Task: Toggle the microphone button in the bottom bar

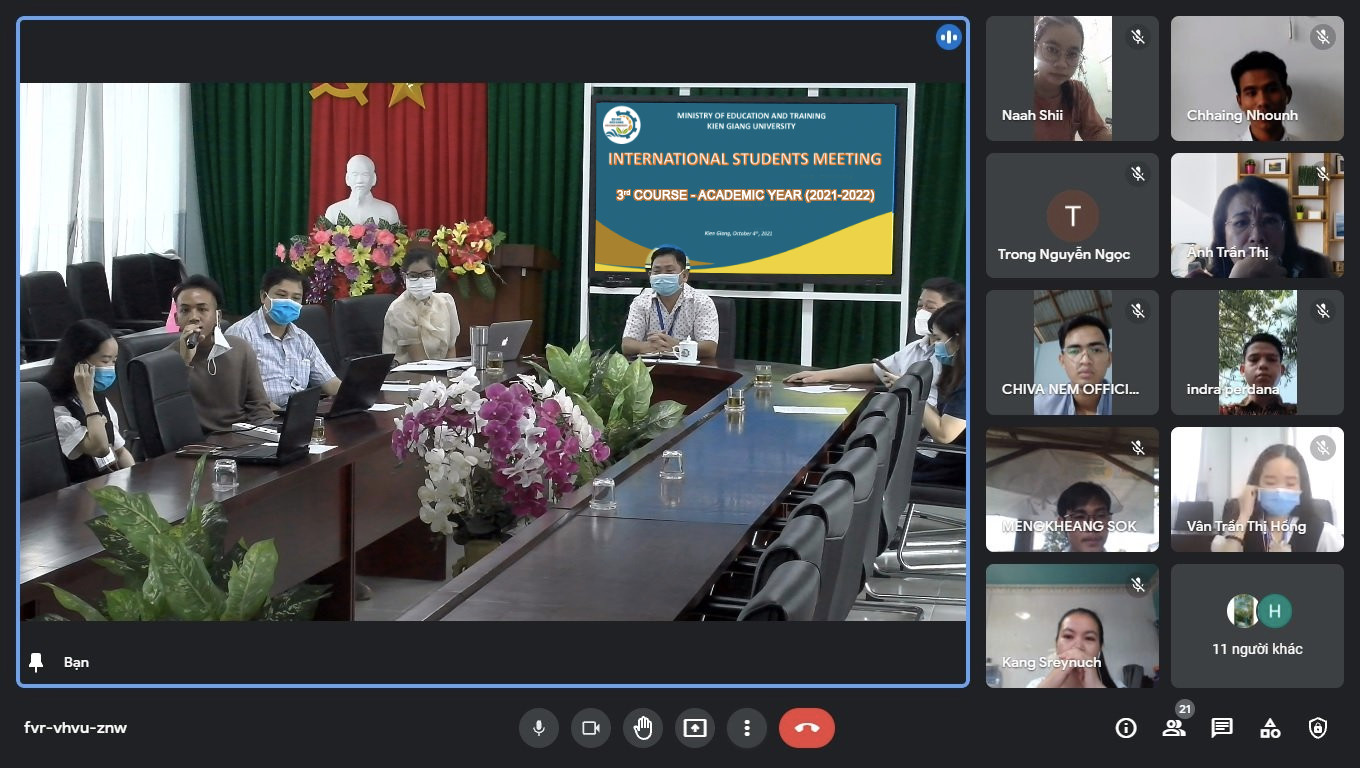Action: pyautogui.click(x=539, y=728)
